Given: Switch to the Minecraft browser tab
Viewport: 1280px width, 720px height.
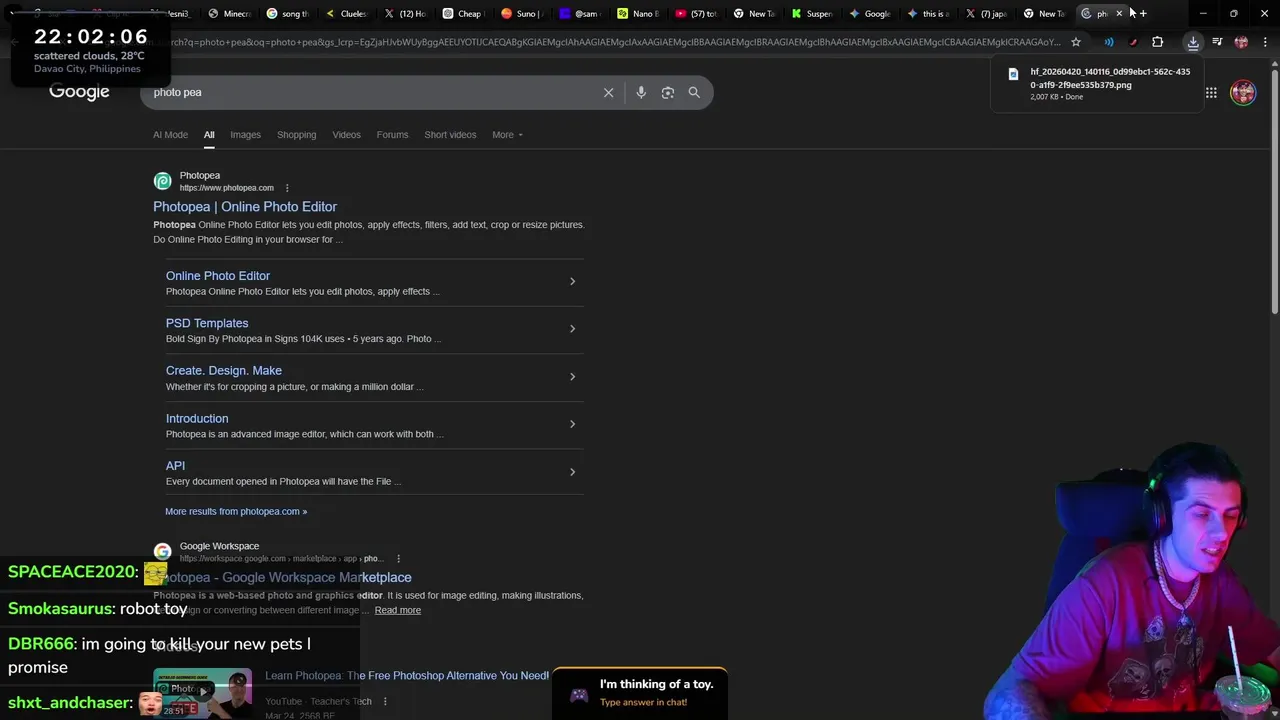Looking at the screenshot, I should (230, 13).
